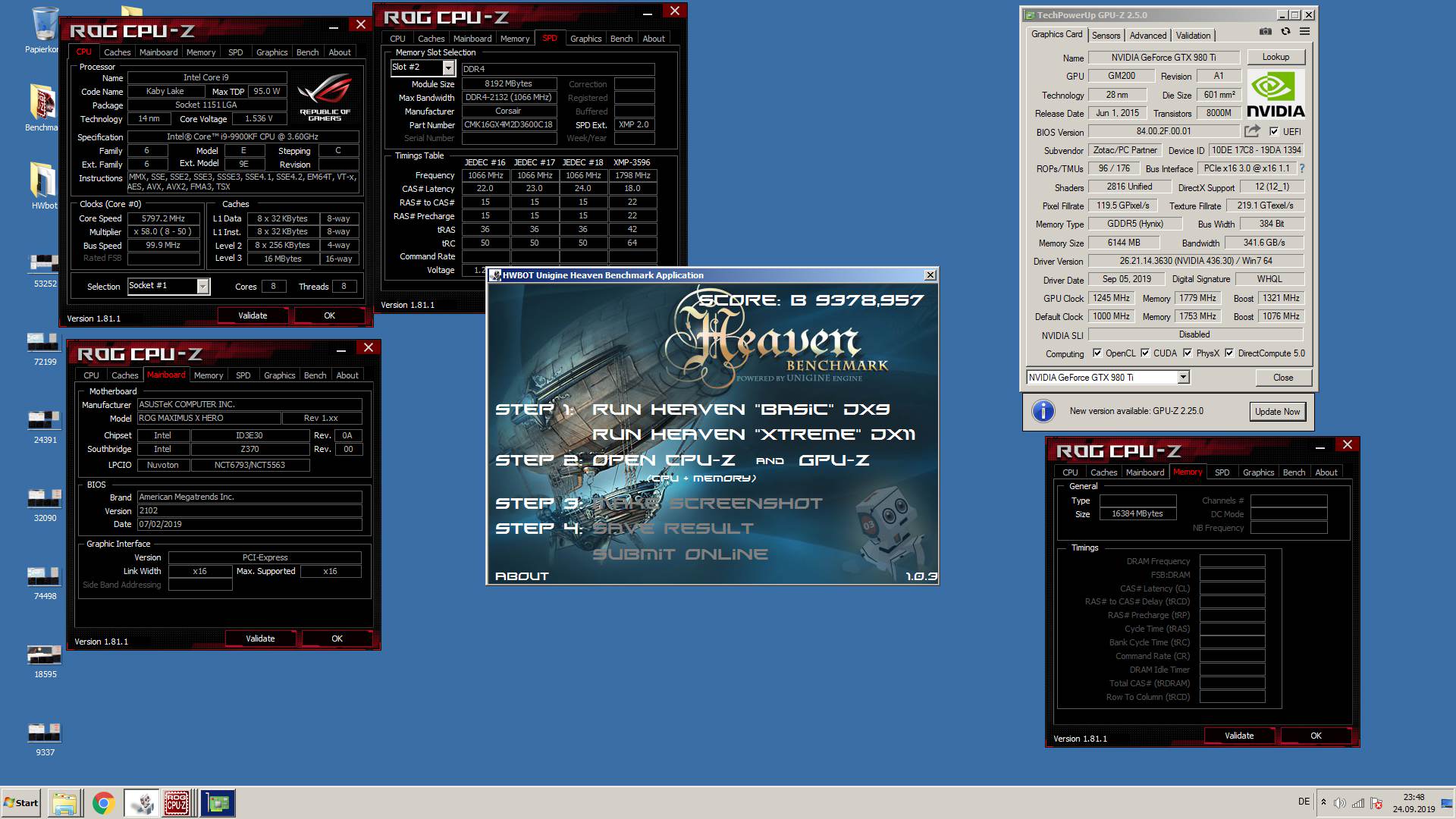This screenshot has width=1456, height=819.
Task: Click the volume speaker tray icon
Action: pyautogui.click(x=1340, y=803)
